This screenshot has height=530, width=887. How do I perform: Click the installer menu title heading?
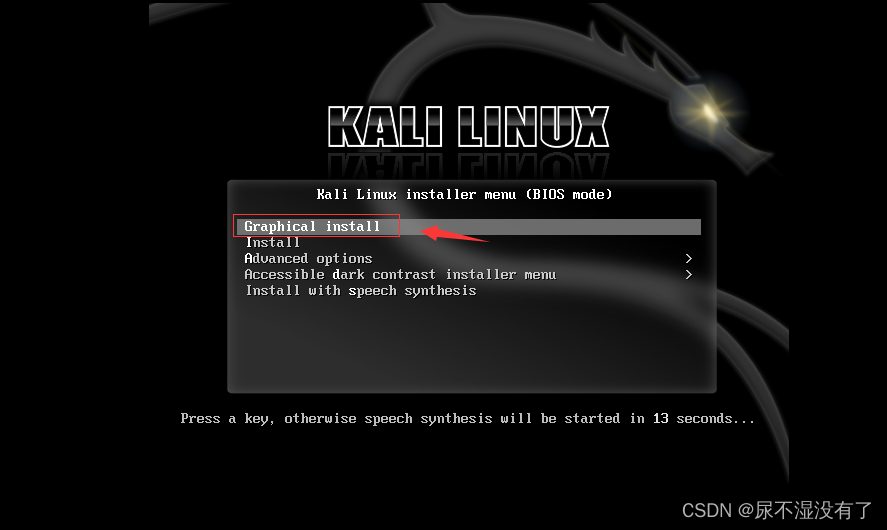[464, 195]
